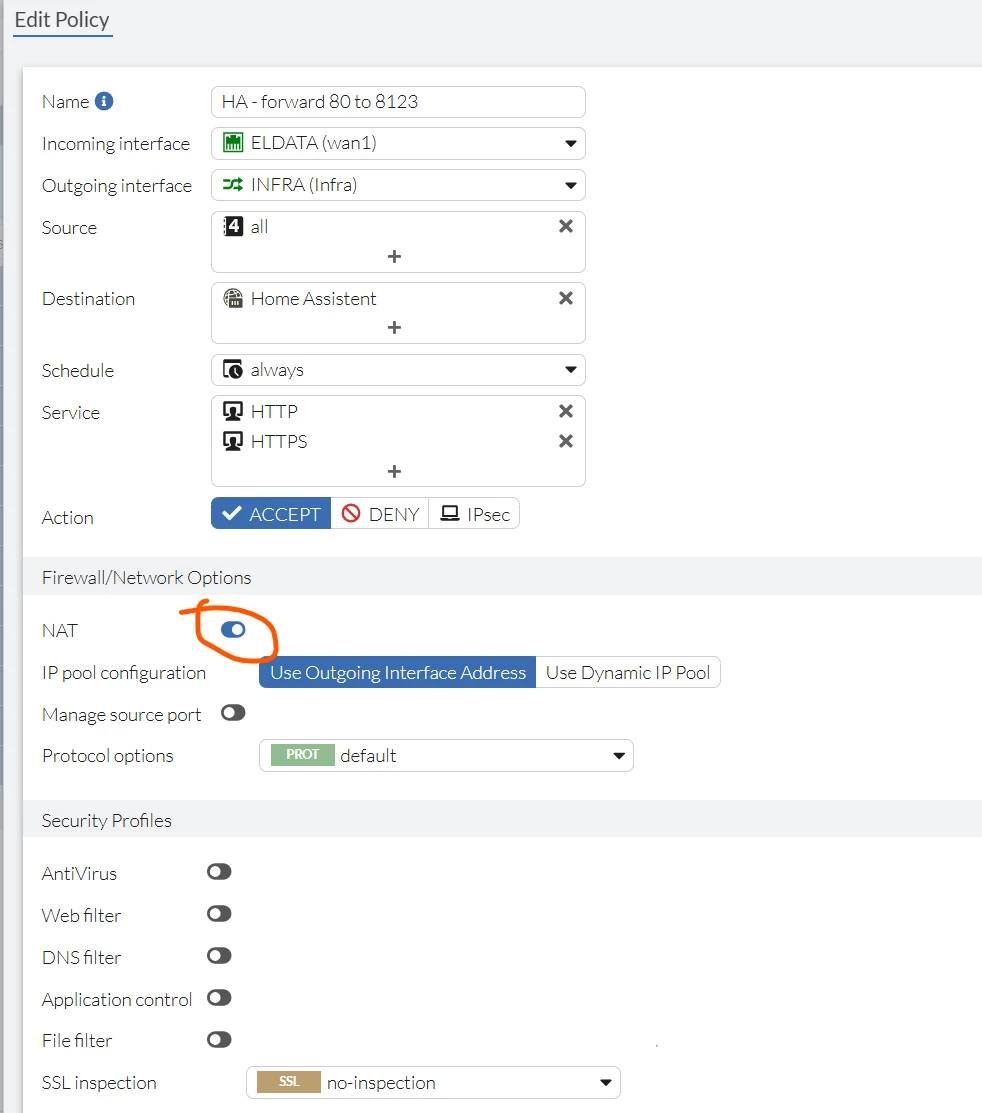Click the green PROT badge in Protocol options
Viewport: 982px width, 1113px height.
(x=302, y=755)
